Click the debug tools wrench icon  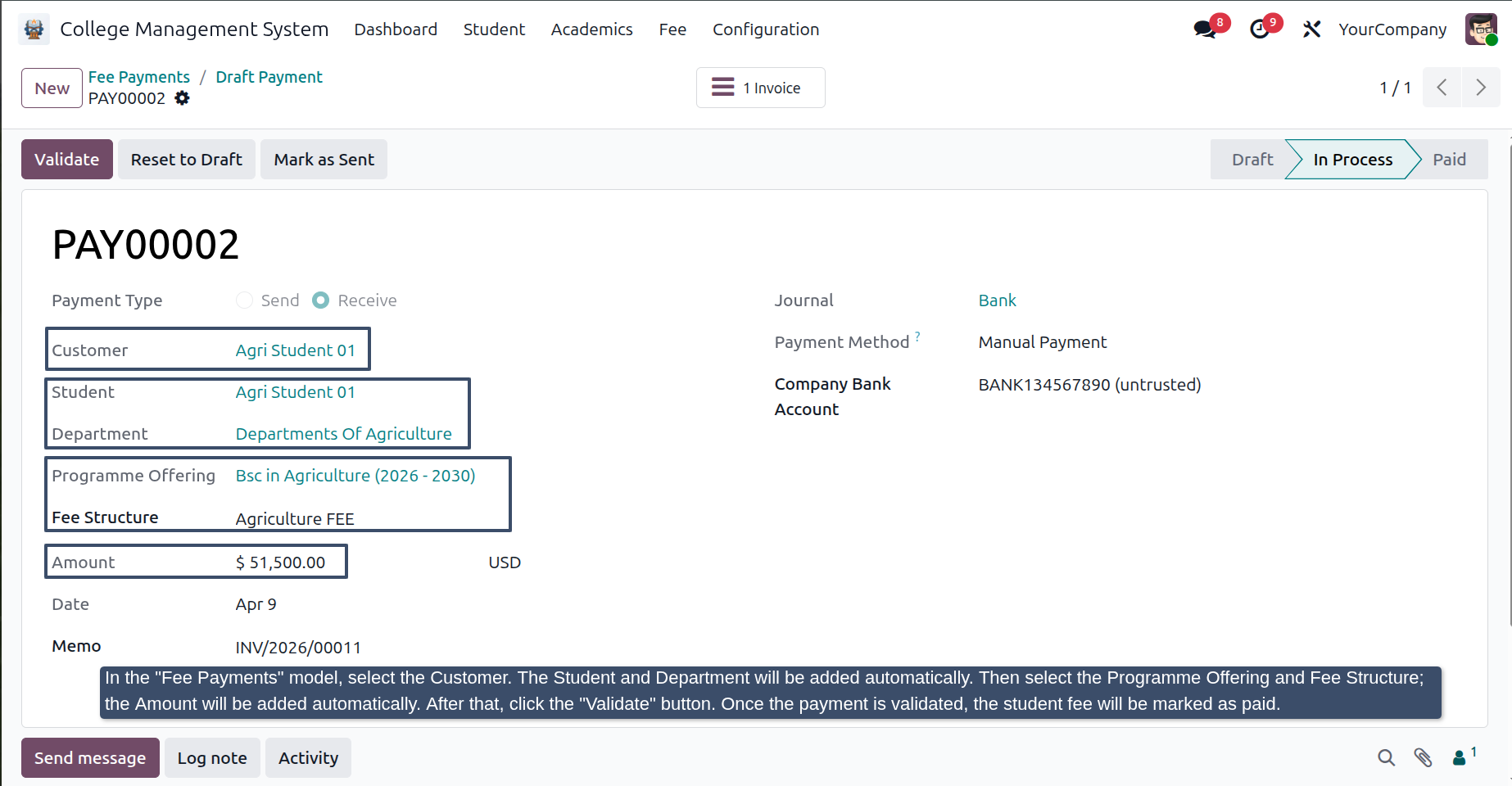(x=1311, y=29)
